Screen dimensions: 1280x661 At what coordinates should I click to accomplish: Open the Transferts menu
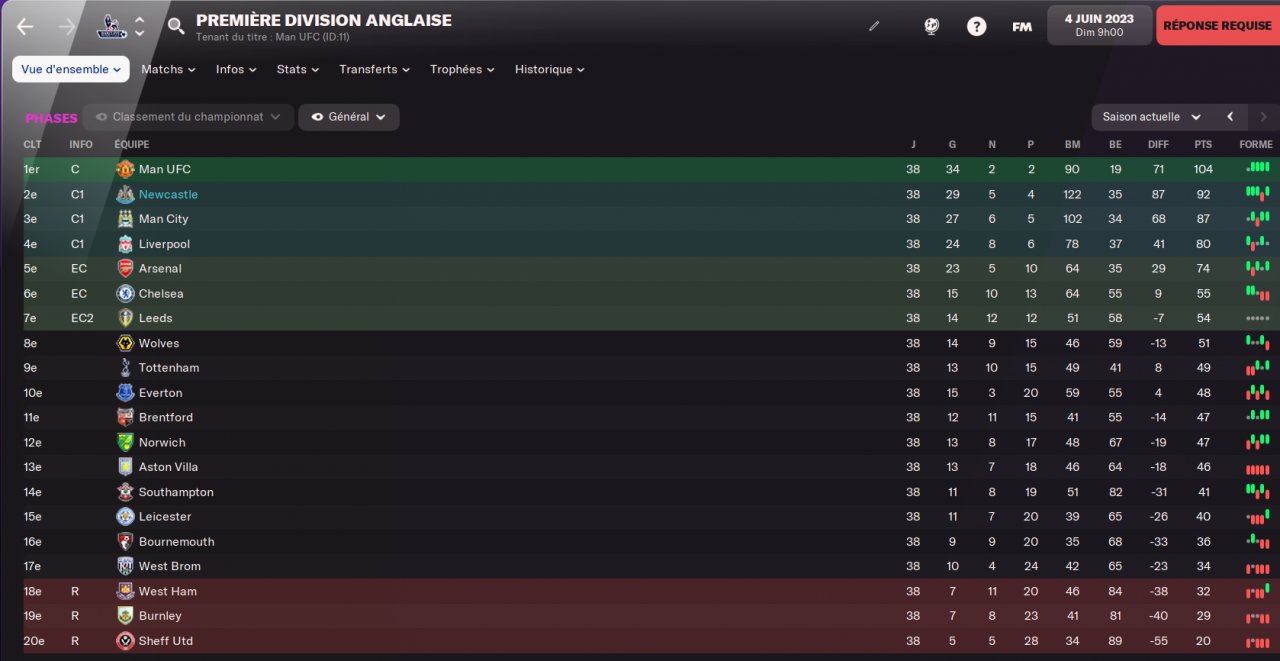pos(375,69)
